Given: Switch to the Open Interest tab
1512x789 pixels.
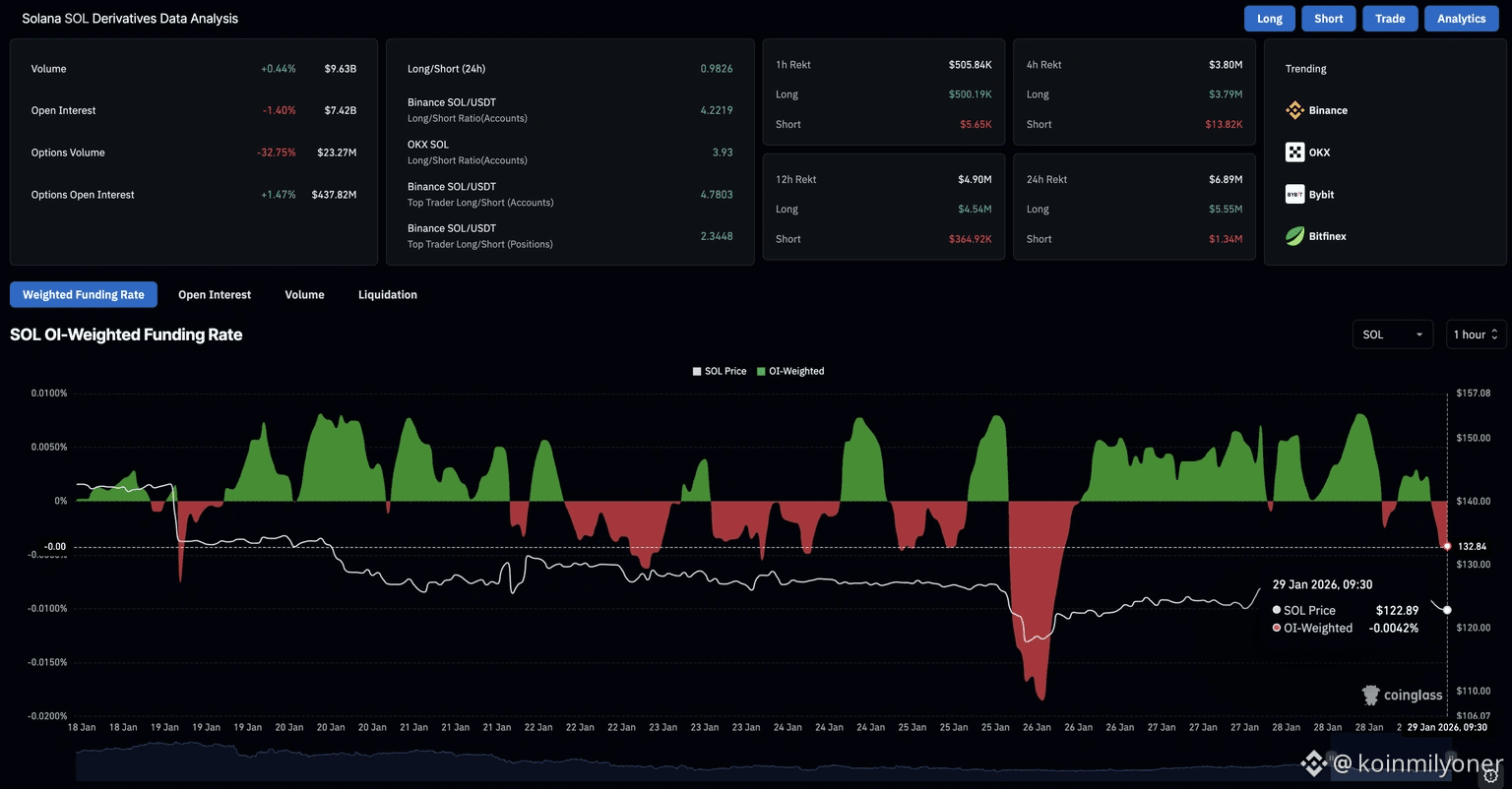Looking at the screenshot, I should click(215, 294).
